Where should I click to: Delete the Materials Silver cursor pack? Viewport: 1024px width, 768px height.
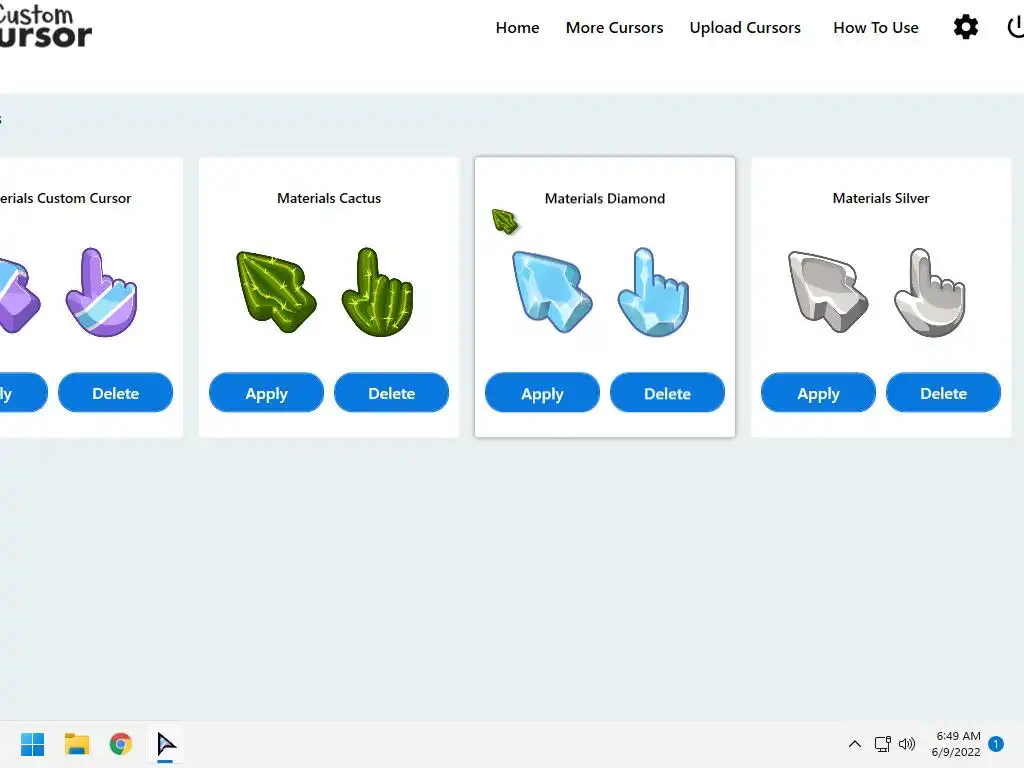tap(943, 393)
